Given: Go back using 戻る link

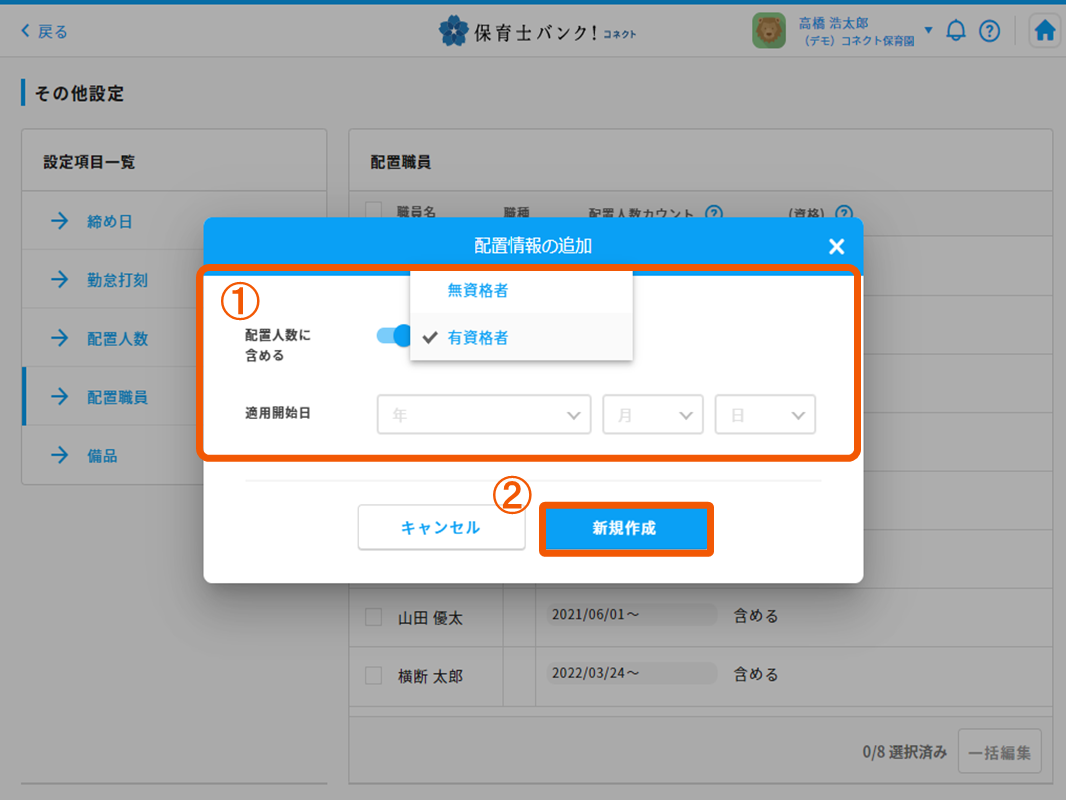Looking at the screenshot, I should [x=44, y=32].
